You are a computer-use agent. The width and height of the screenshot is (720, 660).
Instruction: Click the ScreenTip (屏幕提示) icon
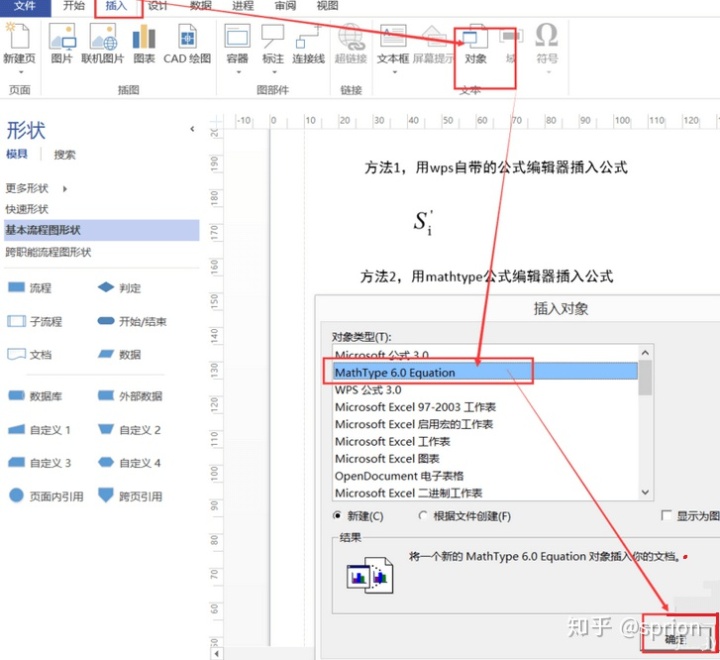pos(433,37)
